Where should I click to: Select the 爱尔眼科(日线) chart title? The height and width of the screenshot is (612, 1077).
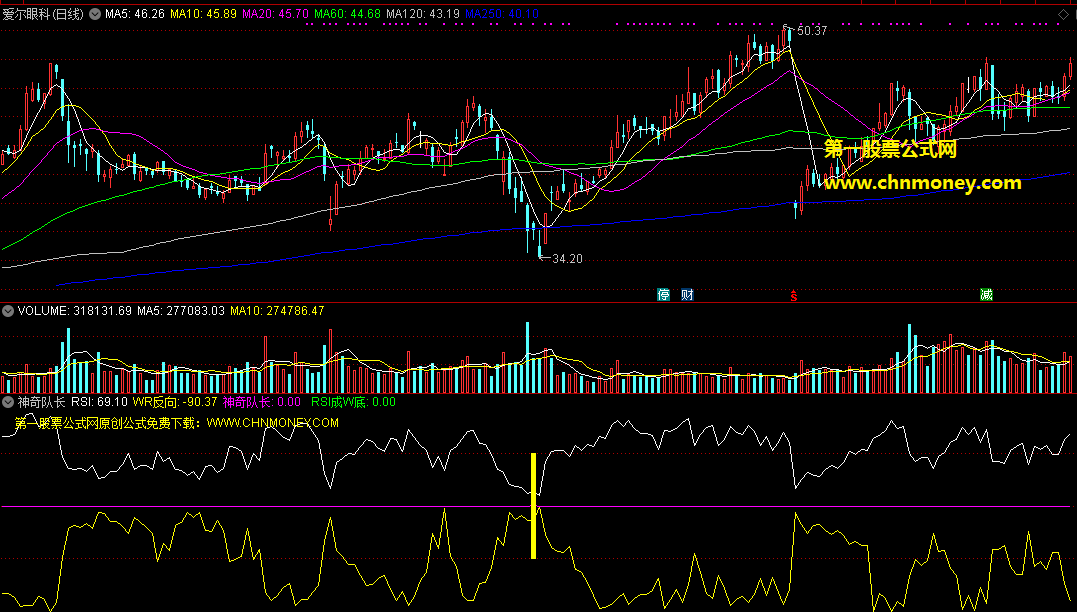point(43,14)
